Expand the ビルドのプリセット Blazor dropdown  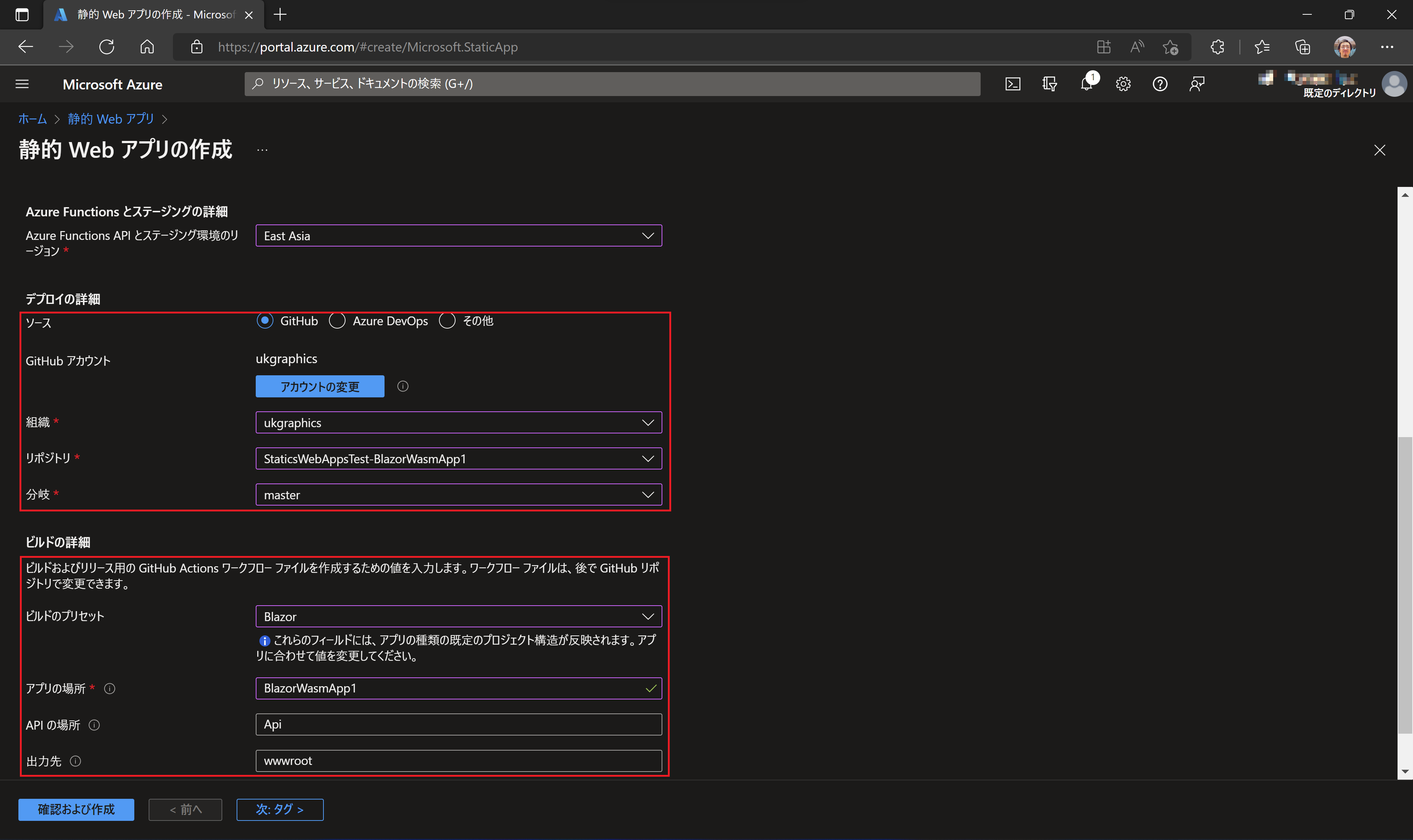point(458,616)
